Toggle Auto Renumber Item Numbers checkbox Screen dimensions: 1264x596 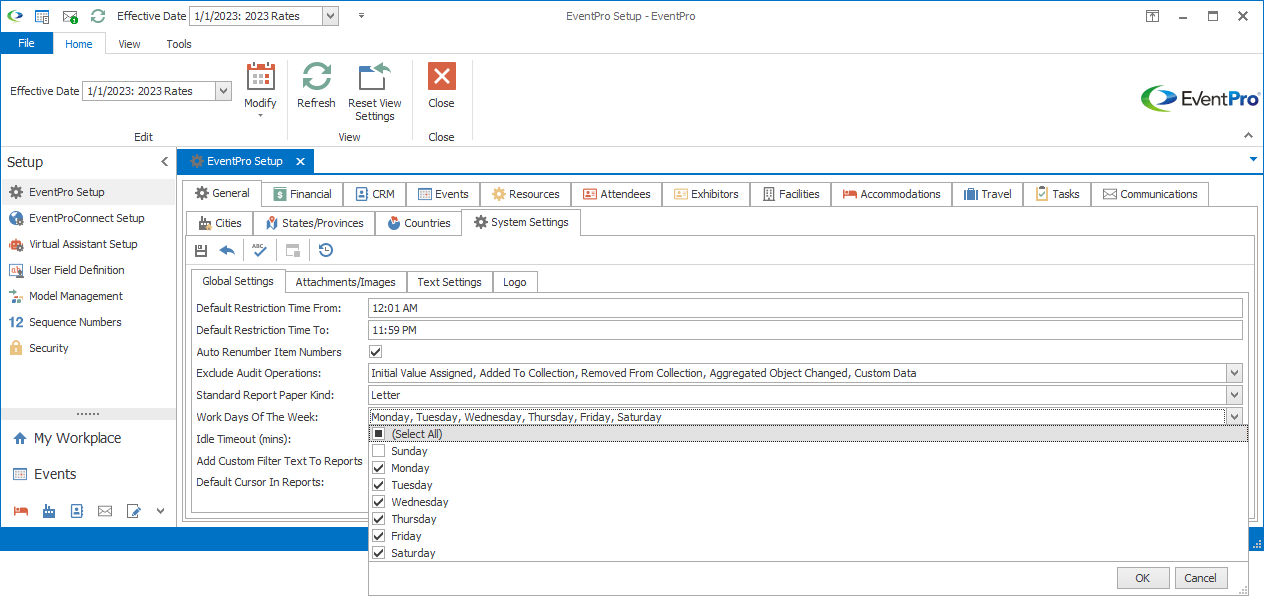click(376, 352)
